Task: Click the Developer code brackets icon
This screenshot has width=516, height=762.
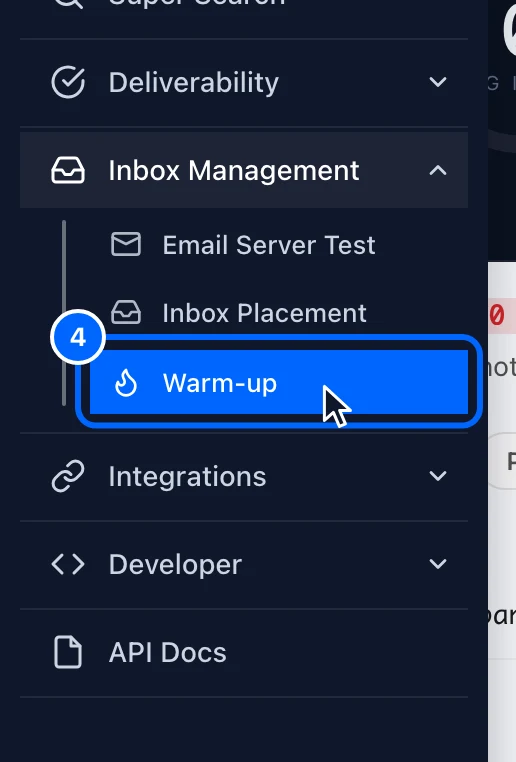Action: 68,564
